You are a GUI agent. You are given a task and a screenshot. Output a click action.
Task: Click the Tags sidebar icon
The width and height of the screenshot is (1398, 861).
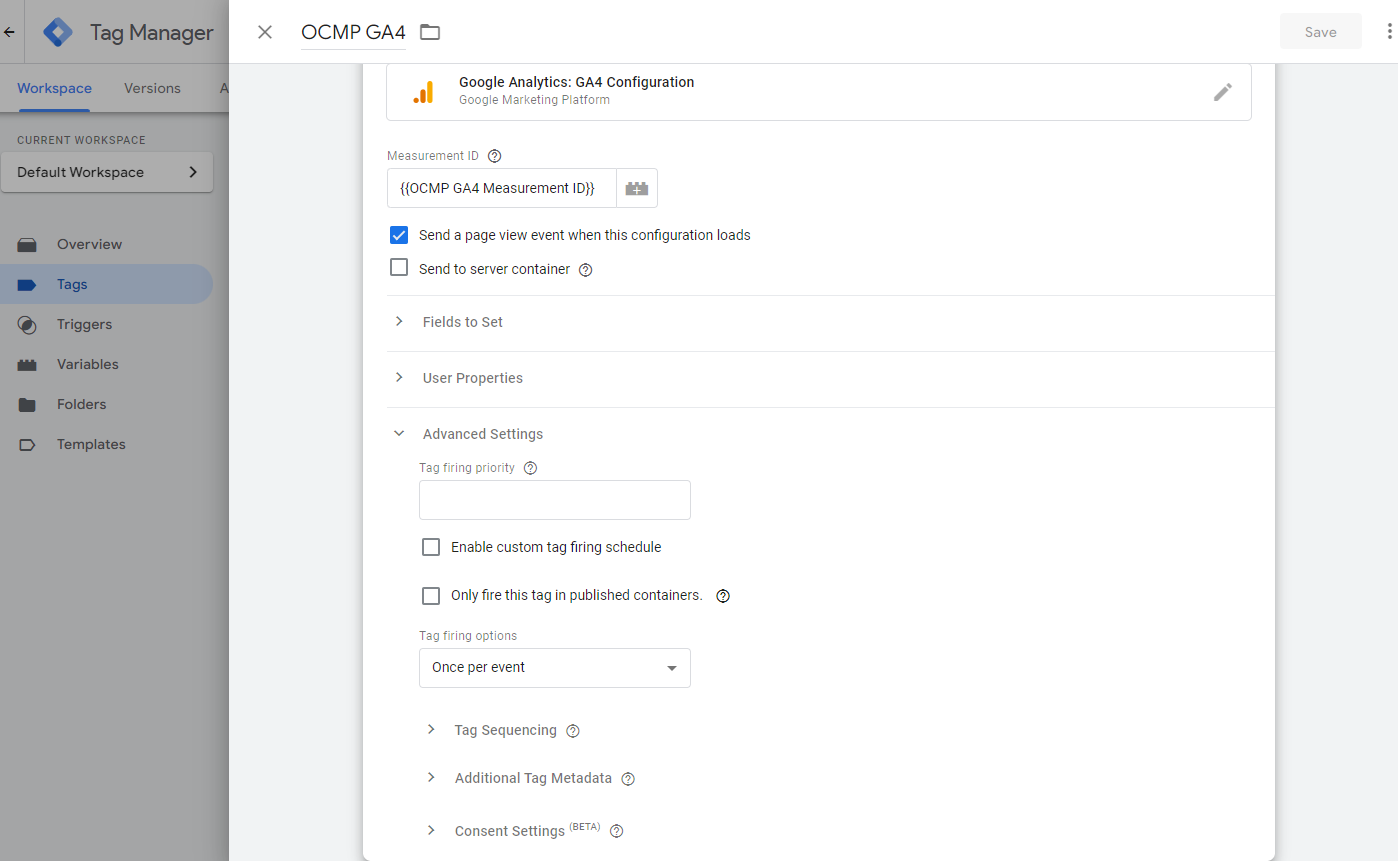point(27,284)
